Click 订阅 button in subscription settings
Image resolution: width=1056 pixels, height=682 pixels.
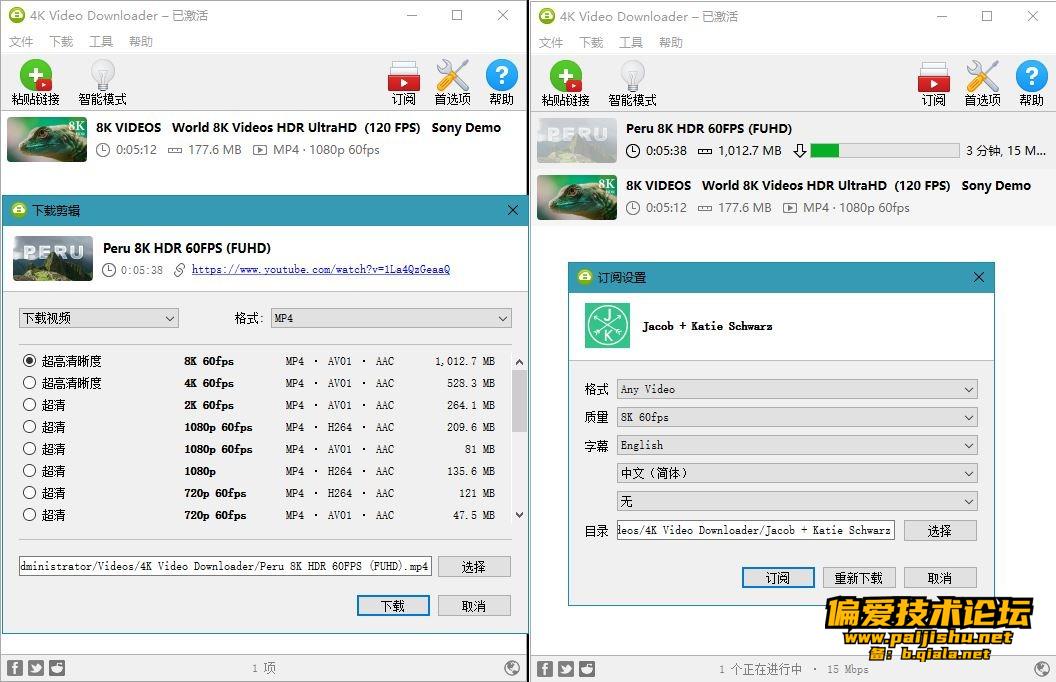[778, 578]
